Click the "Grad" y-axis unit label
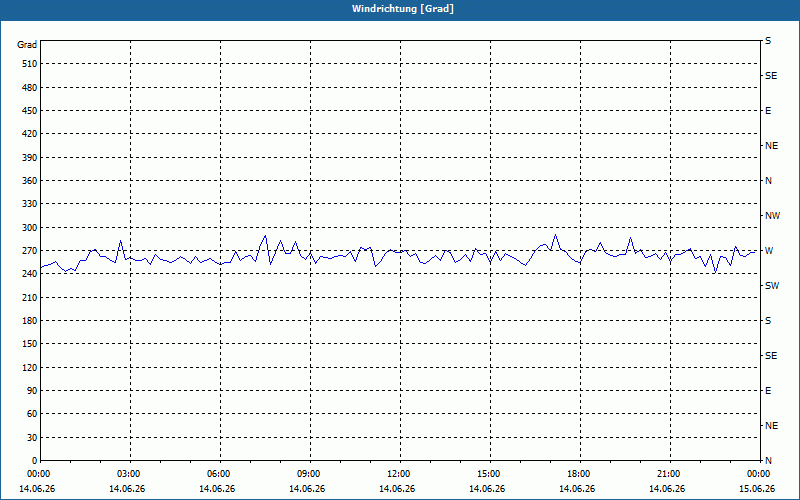The width and height of the screenshot is (800, 500). click(27, 45)
